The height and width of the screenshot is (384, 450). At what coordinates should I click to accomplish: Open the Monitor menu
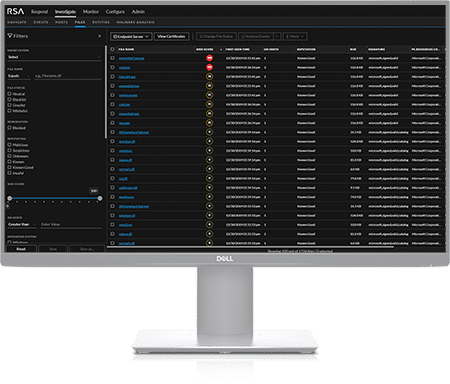tap(91, 12)
